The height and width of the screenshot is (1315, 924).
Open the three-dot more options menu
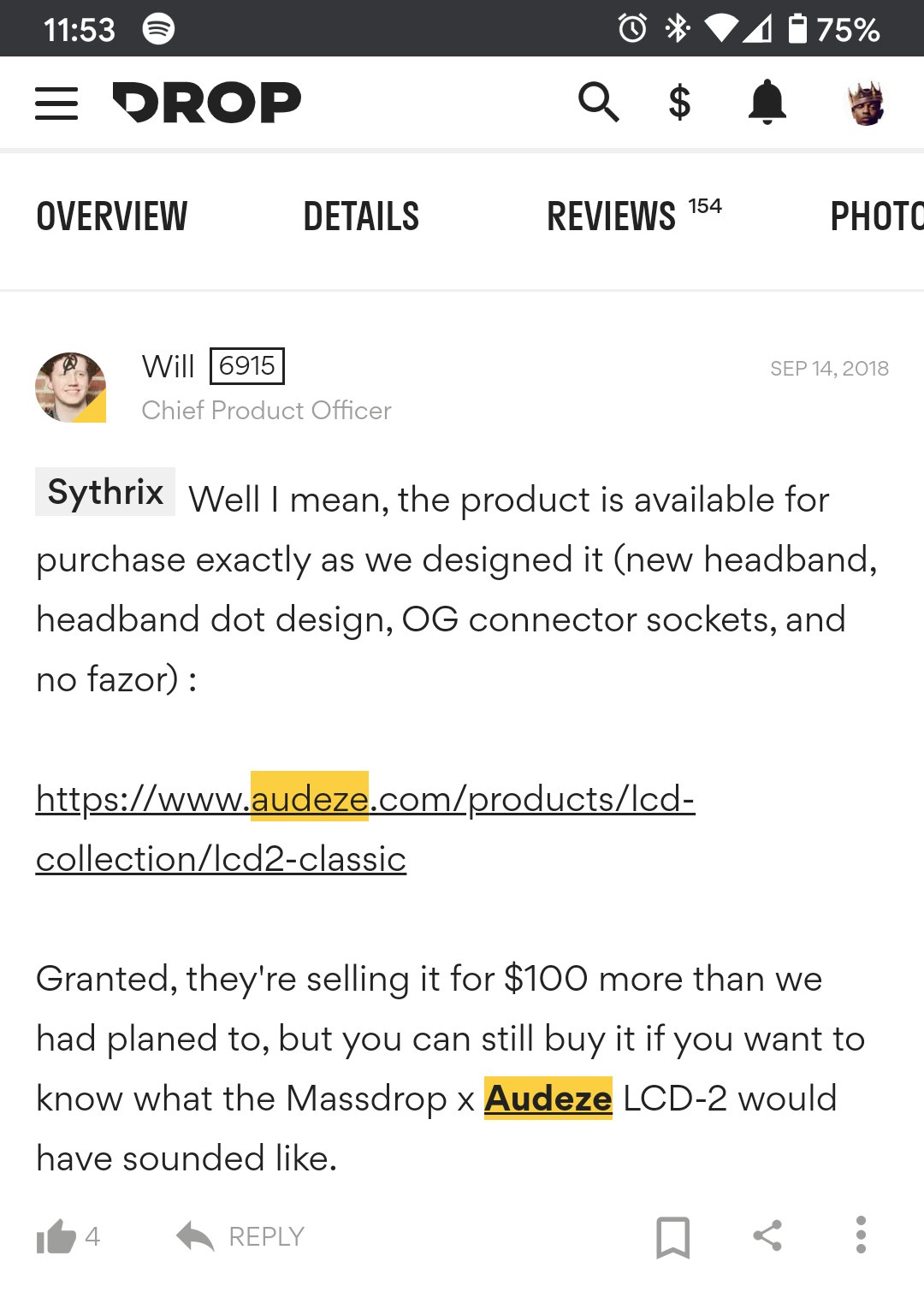(x=861, y=1235)
